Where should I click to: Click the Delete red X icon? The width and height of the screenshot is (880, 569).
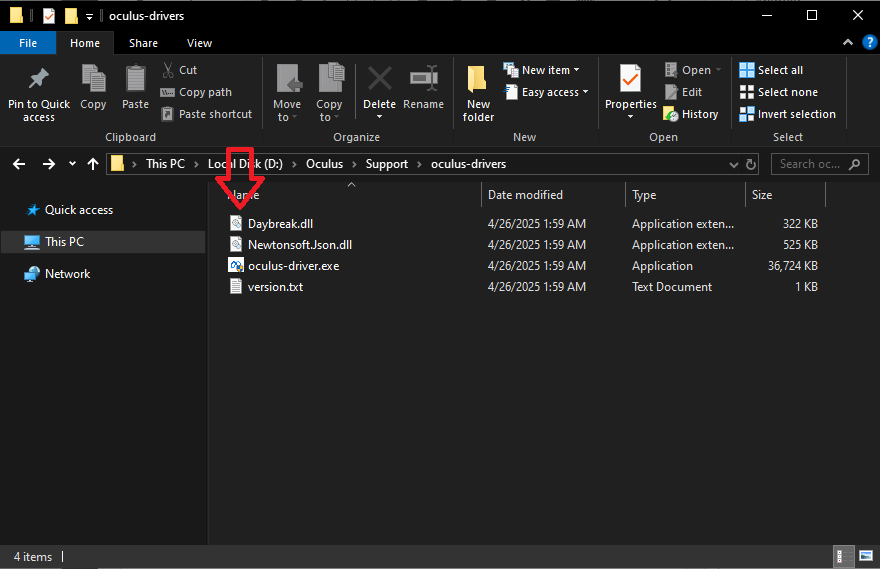379,79
